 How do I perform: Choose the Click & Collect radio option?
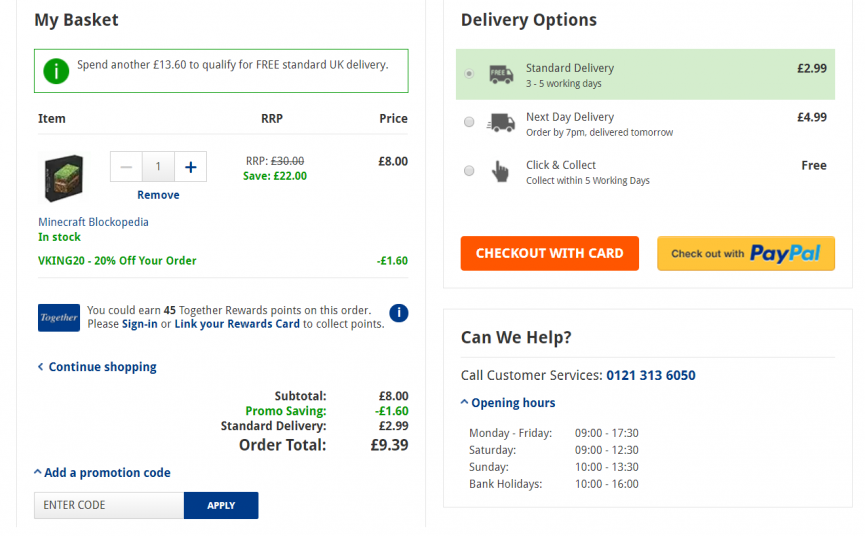[x=469, y=170]
